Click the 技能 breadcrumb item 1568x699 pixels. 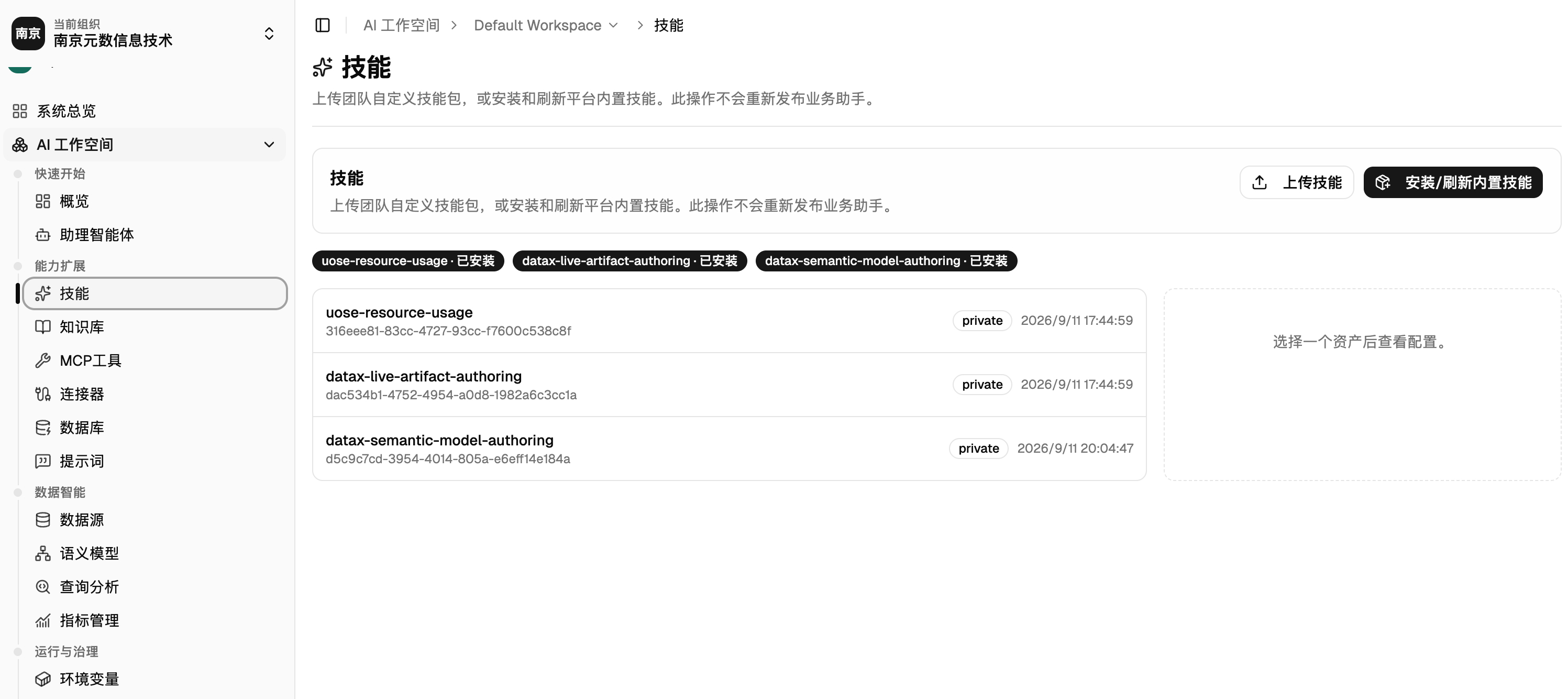668,25
